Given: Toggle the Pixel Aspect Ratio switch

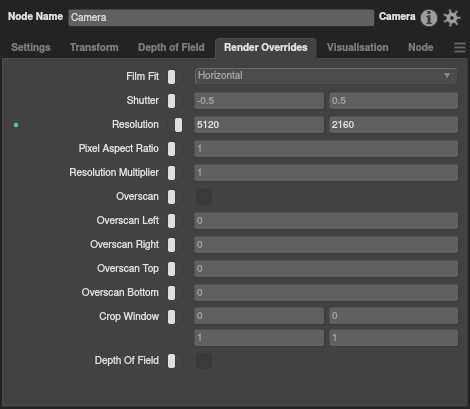Looking at the screenshot, I should (175, 149).
